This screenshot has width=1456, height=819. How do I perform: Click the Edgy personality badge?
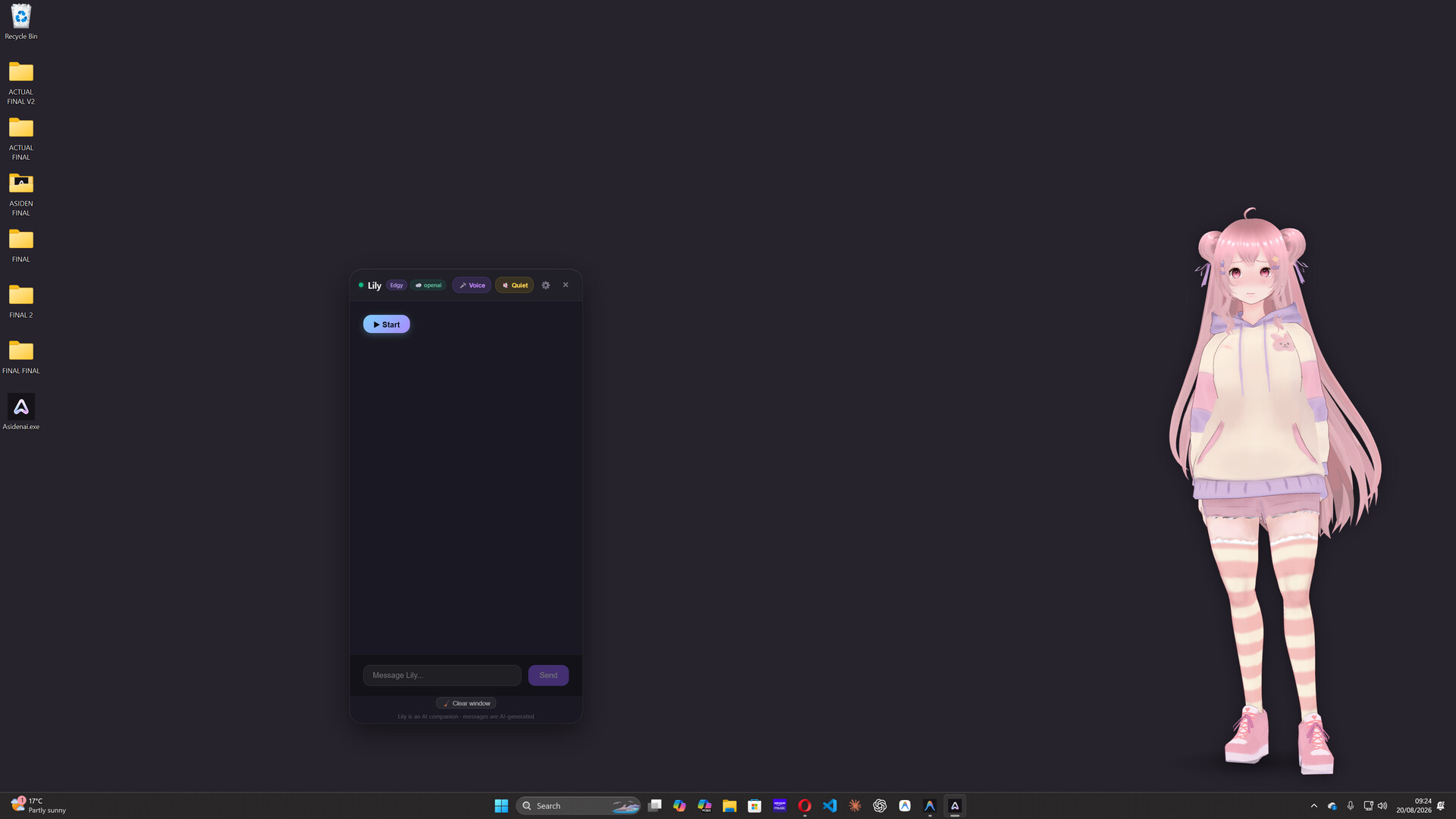pos(397,285)
